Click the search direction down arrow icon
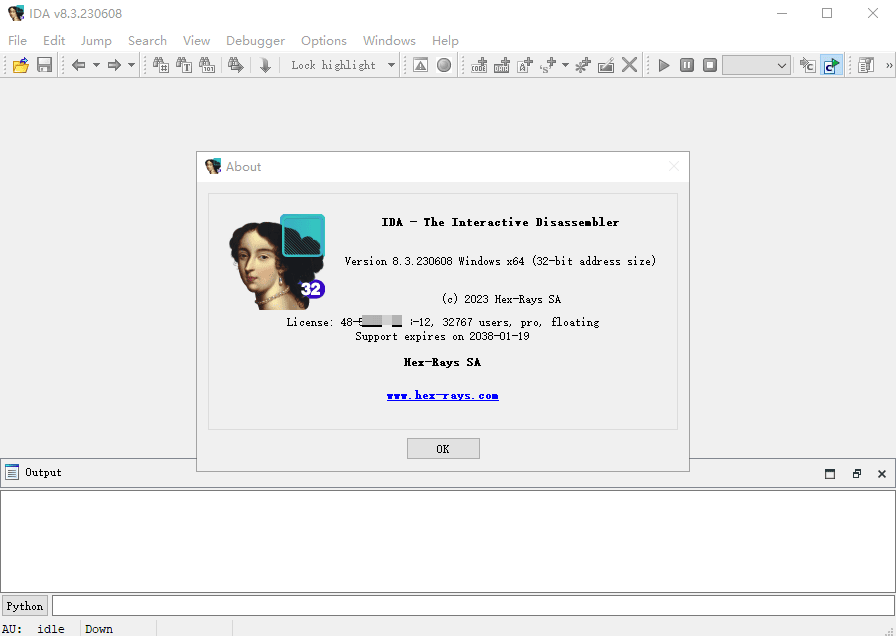The image size is (896, 636). 265,65
